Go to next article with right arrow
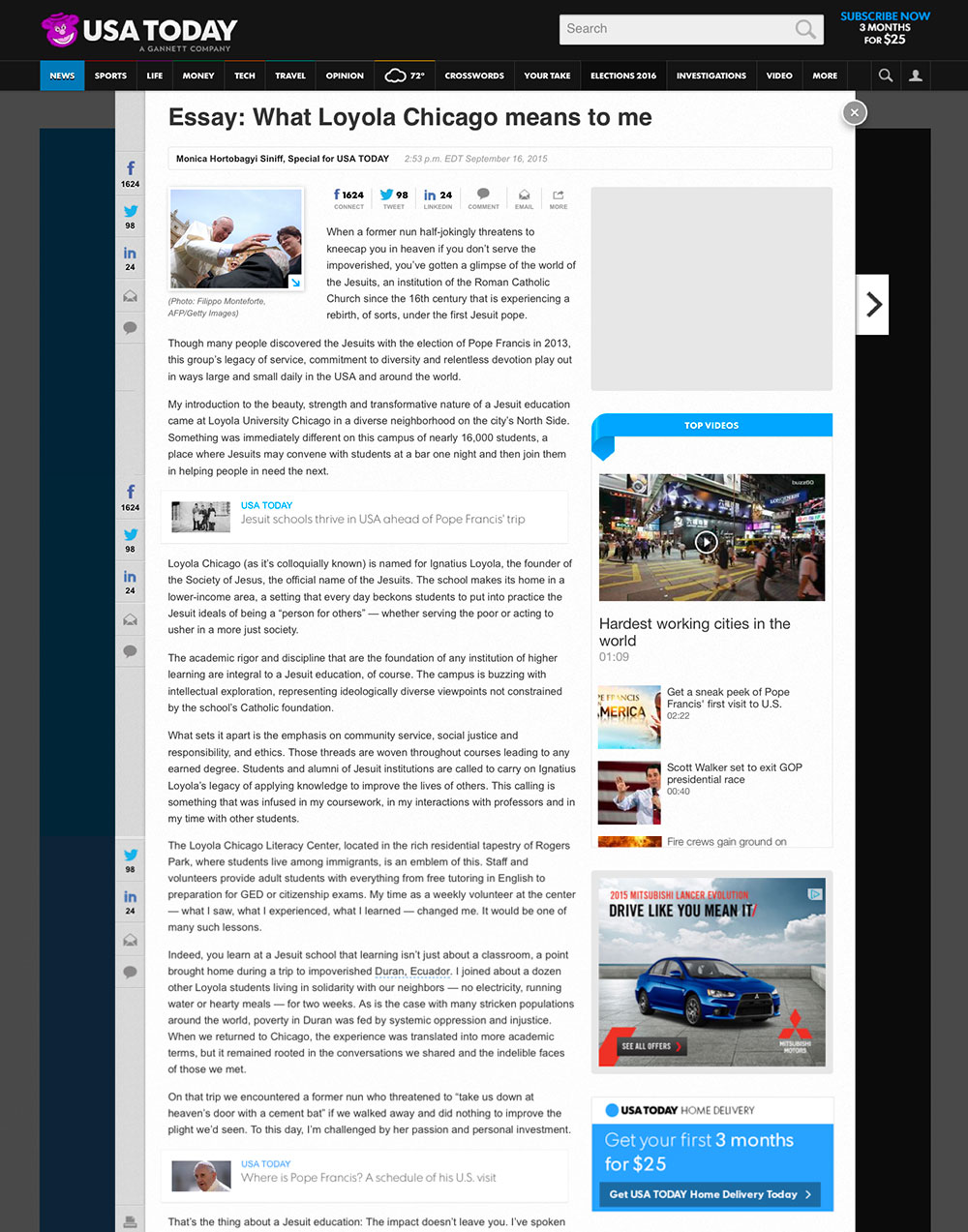 pyautogui.click(x=872, y=305)
